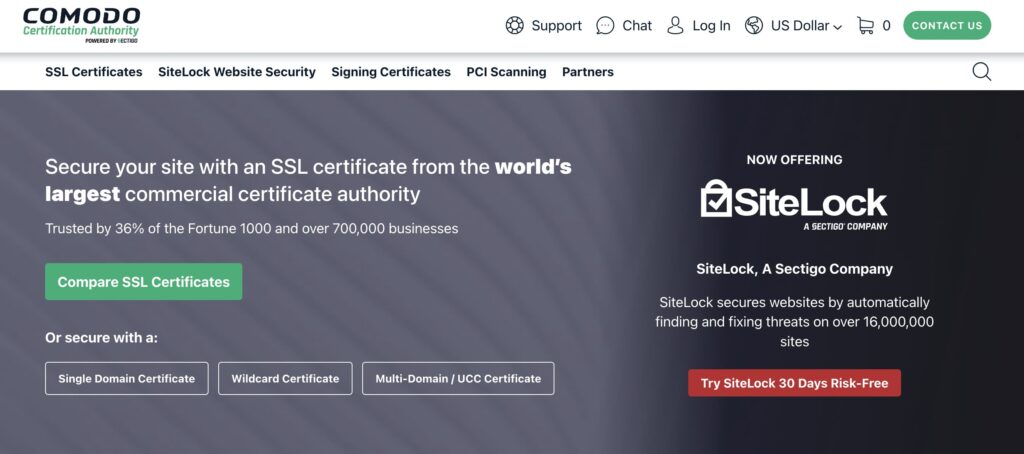Image resolution: width=1024 pixels, height=454 pixels.
Task: Open the PCI Scanning menu
Action: pos(506,72)
